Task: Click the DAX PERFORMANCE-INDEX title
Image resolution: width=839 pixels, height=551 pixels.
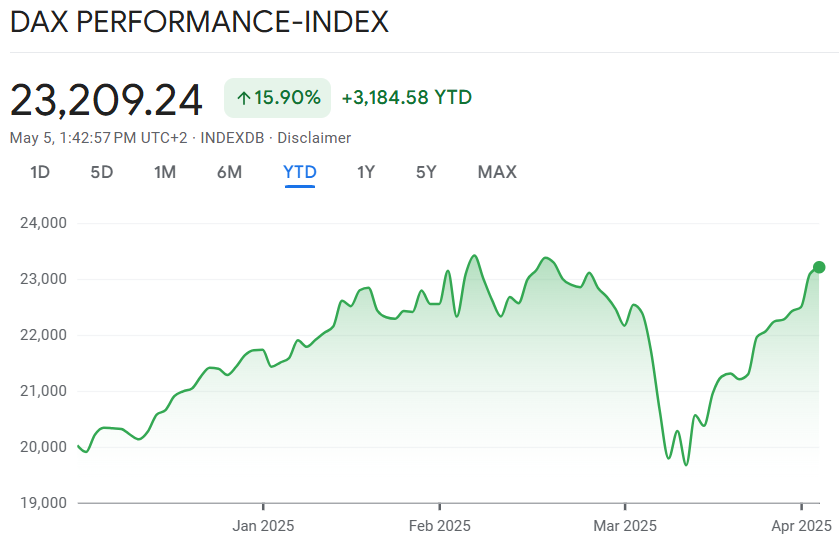Action: click(199, 22)
